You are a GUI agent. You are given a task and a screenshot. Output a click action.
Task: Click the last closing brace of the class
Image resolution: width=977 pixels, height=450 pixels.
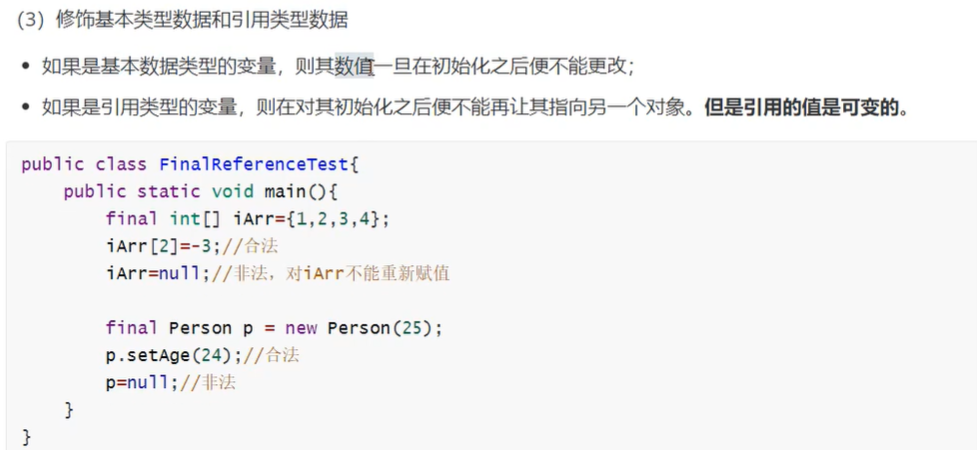click(26, 436)
